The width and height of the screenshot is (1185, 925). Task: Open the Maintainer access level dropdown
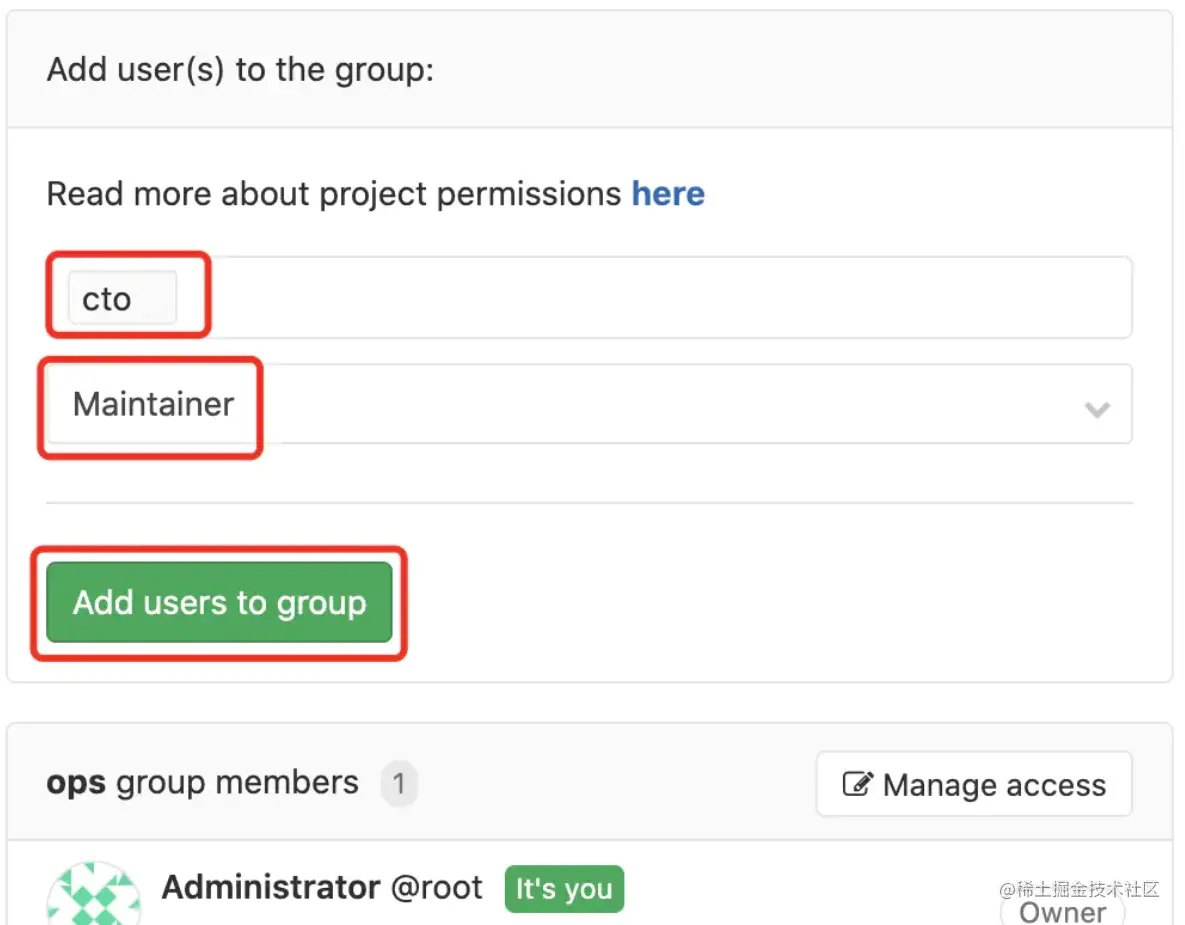(x=590, y=404)
